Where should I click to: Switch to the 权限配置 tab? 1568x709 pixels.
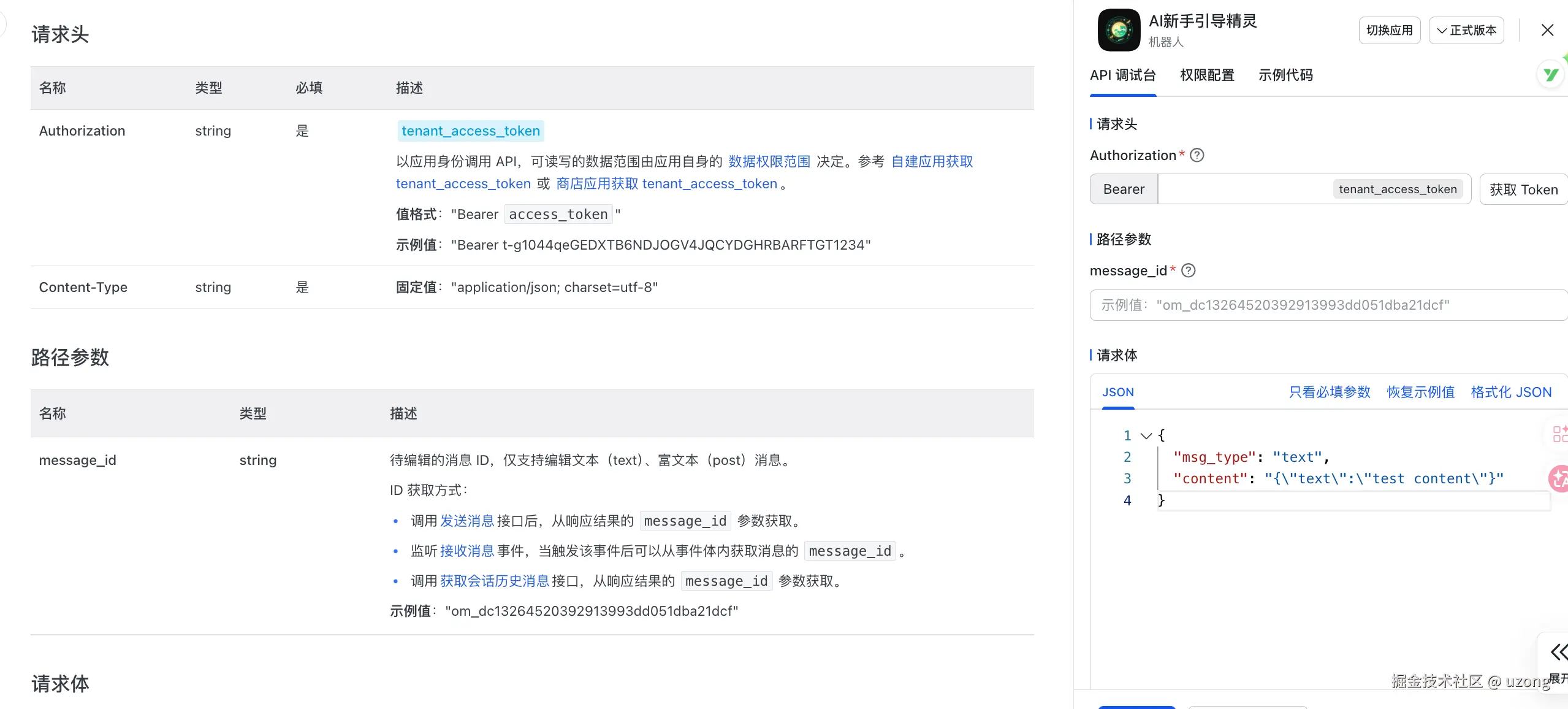pyautogui.click(x=1206, y=75)
